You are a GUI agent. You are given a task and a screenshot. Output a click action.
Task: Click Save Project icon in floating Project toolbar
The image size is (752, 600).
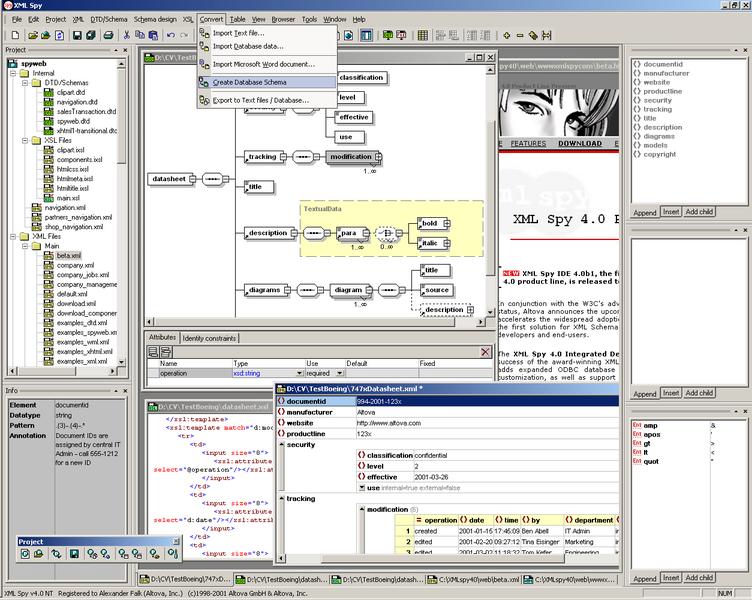tap(74, 554)
